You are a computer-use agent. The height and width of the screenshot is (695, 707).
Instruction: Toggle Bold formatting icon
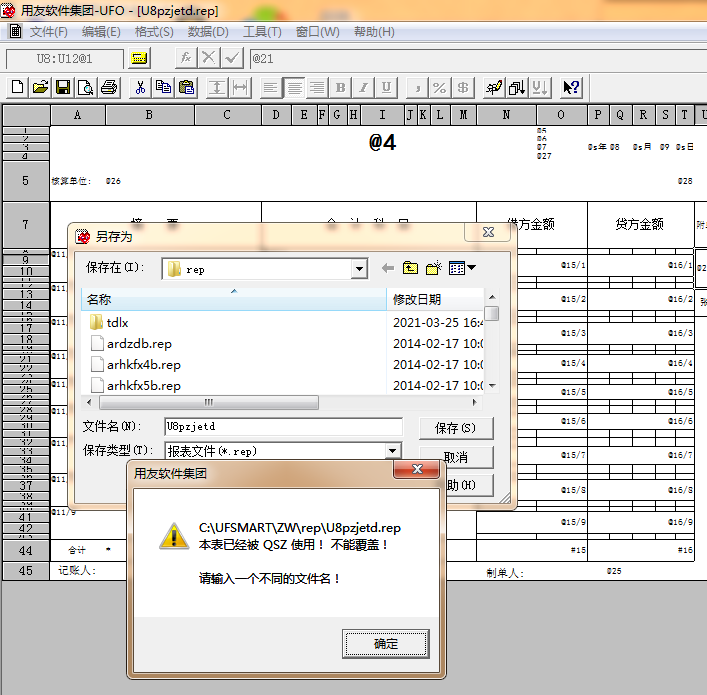click(x=340, y=87)
